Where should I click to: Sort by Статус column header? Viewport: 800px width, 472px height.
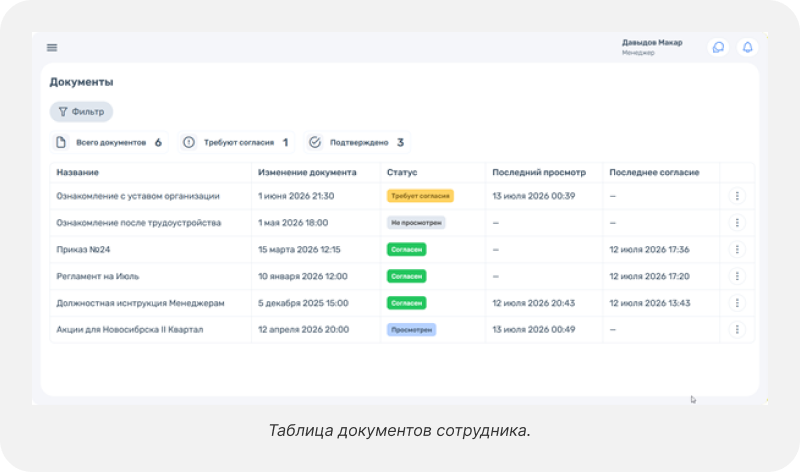click(402, 172)
